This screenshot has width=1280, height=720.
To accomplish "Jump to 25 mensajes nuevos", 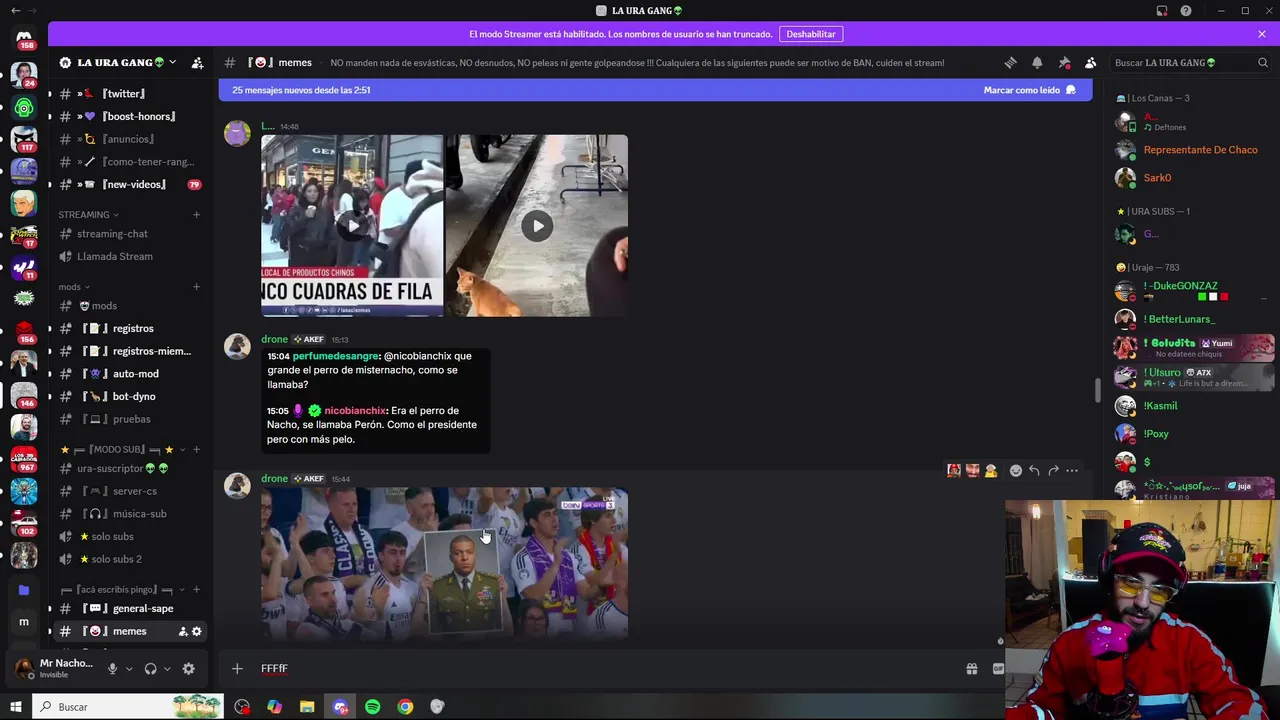I will [x=301, y=90].
